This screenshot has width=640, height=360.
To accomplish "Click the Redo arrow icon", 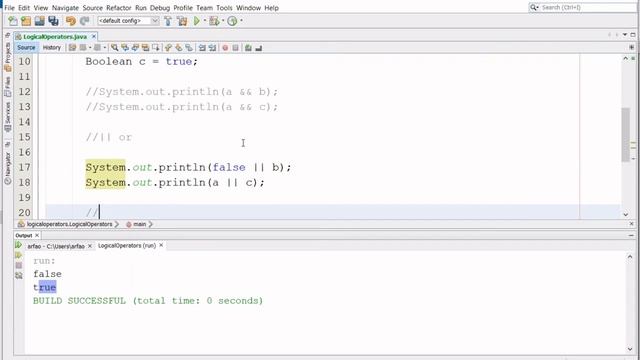I will (x=84, y=21).
